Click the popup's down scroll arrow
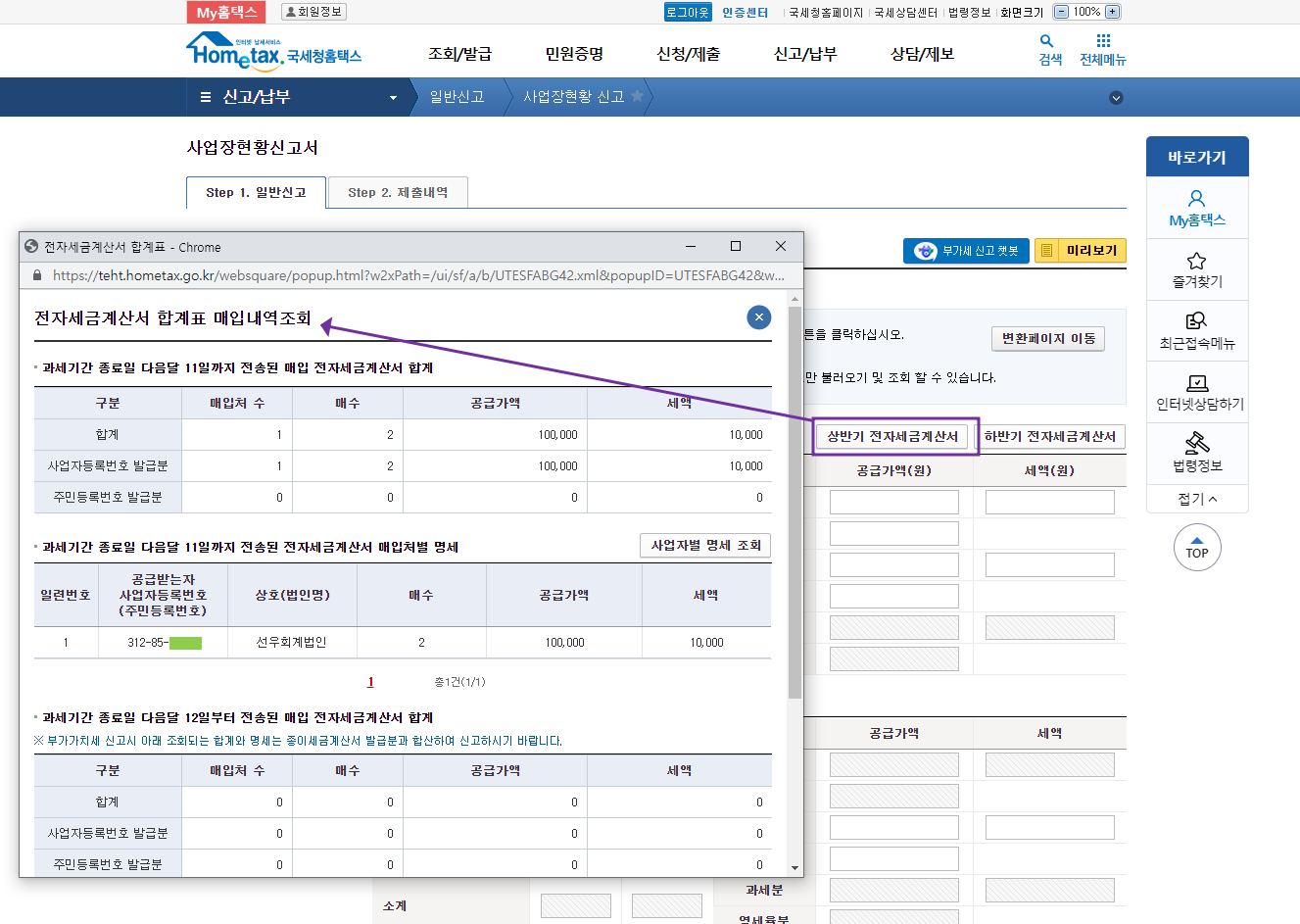Screen dimensions: 1300x924 click(794, 868)
